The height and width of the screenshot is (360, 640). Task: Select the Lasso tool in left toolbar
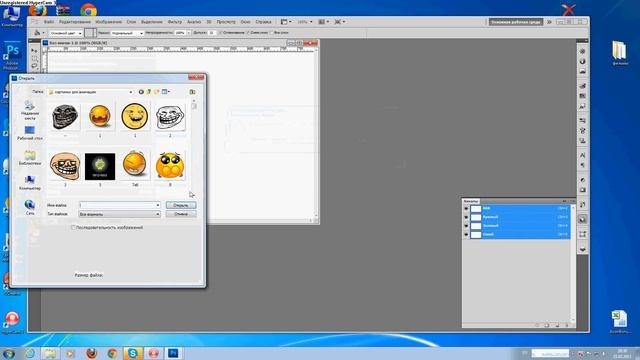[x=34, y=66]
